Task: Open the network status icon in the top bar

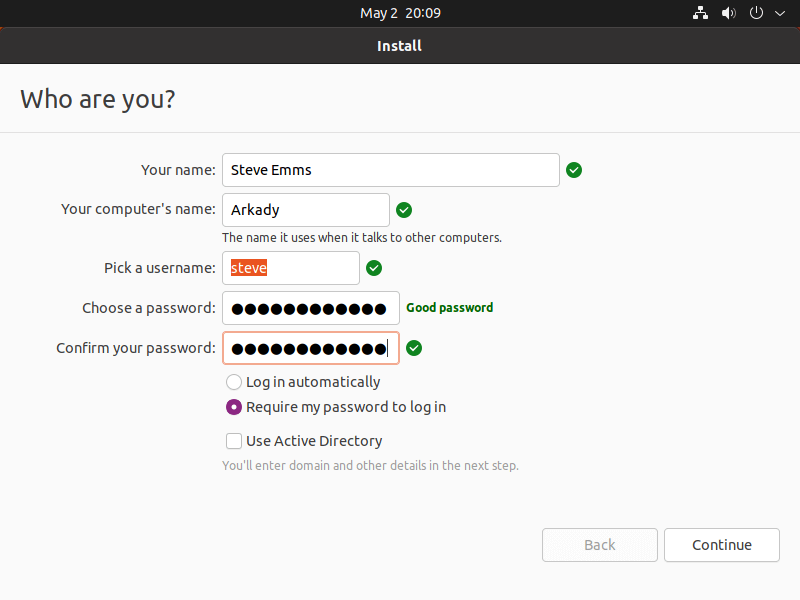Action: click(x=700, y=13)
